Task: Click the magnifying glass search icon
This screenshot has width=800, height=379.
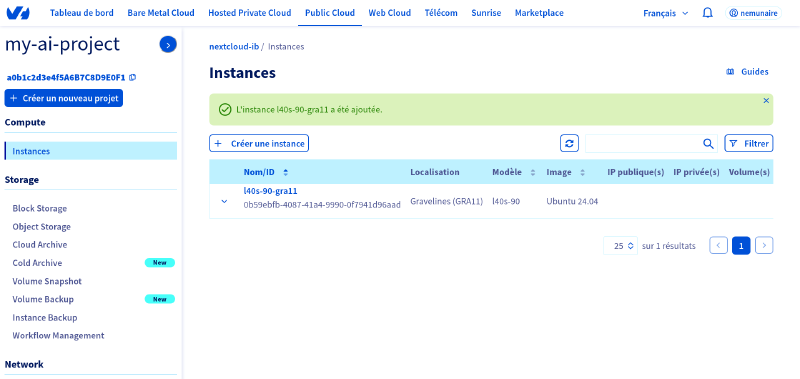Action: click(708, 144)
